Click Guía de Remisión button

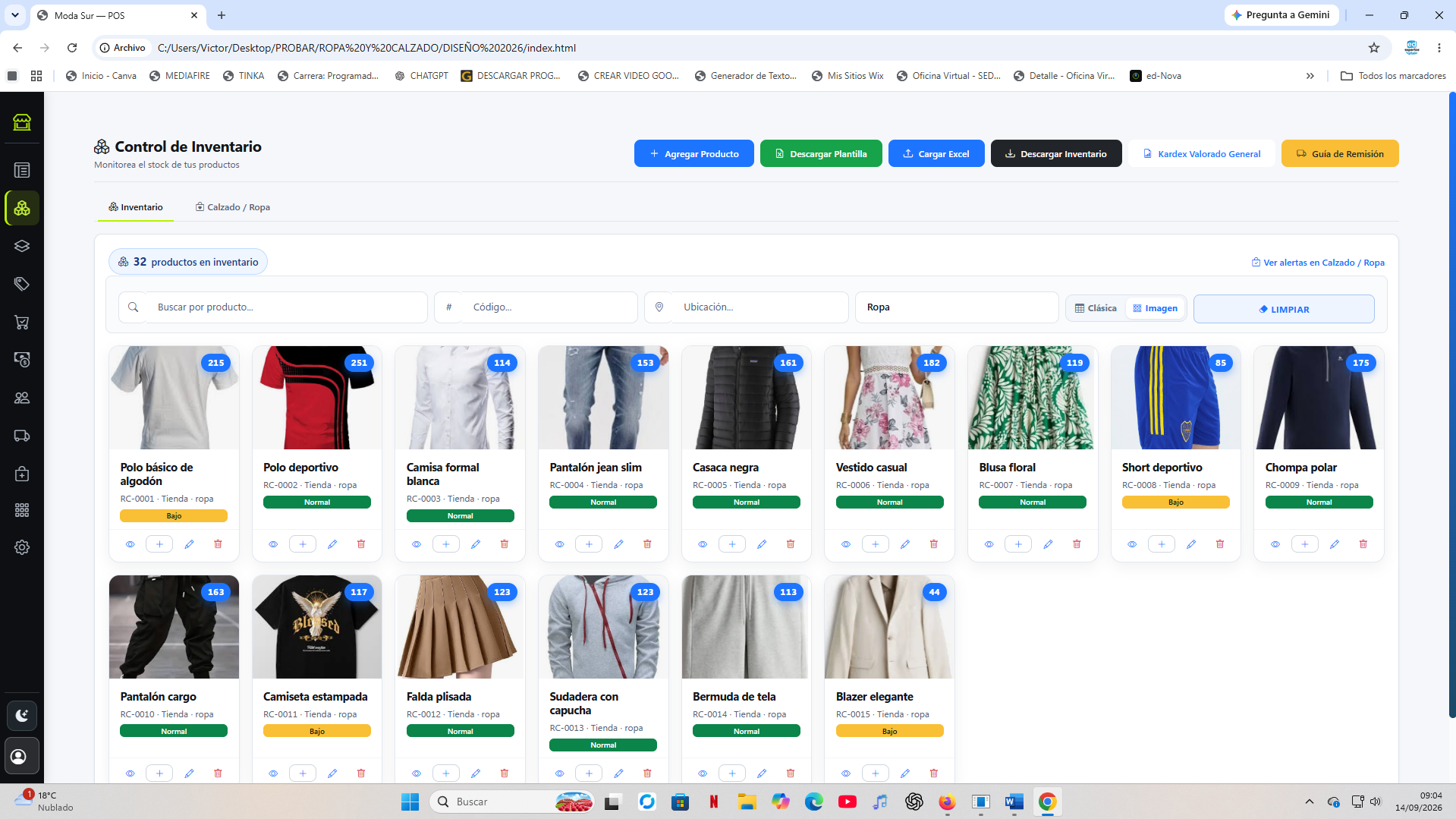point(1340,153)
